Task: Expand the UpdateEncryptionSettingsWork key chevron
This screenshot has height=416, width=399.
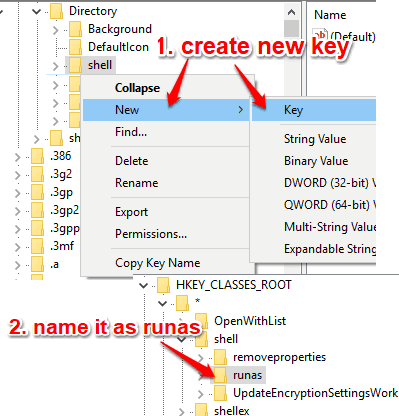Action: coord(200,394)
